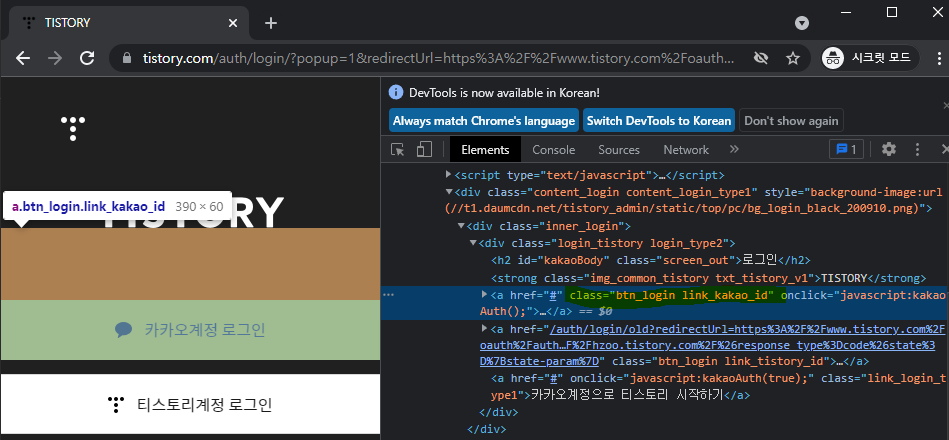Viewport: 949px width, 440px height.
Task: Switch to the Network tab
Action: (x=686, y=149)
